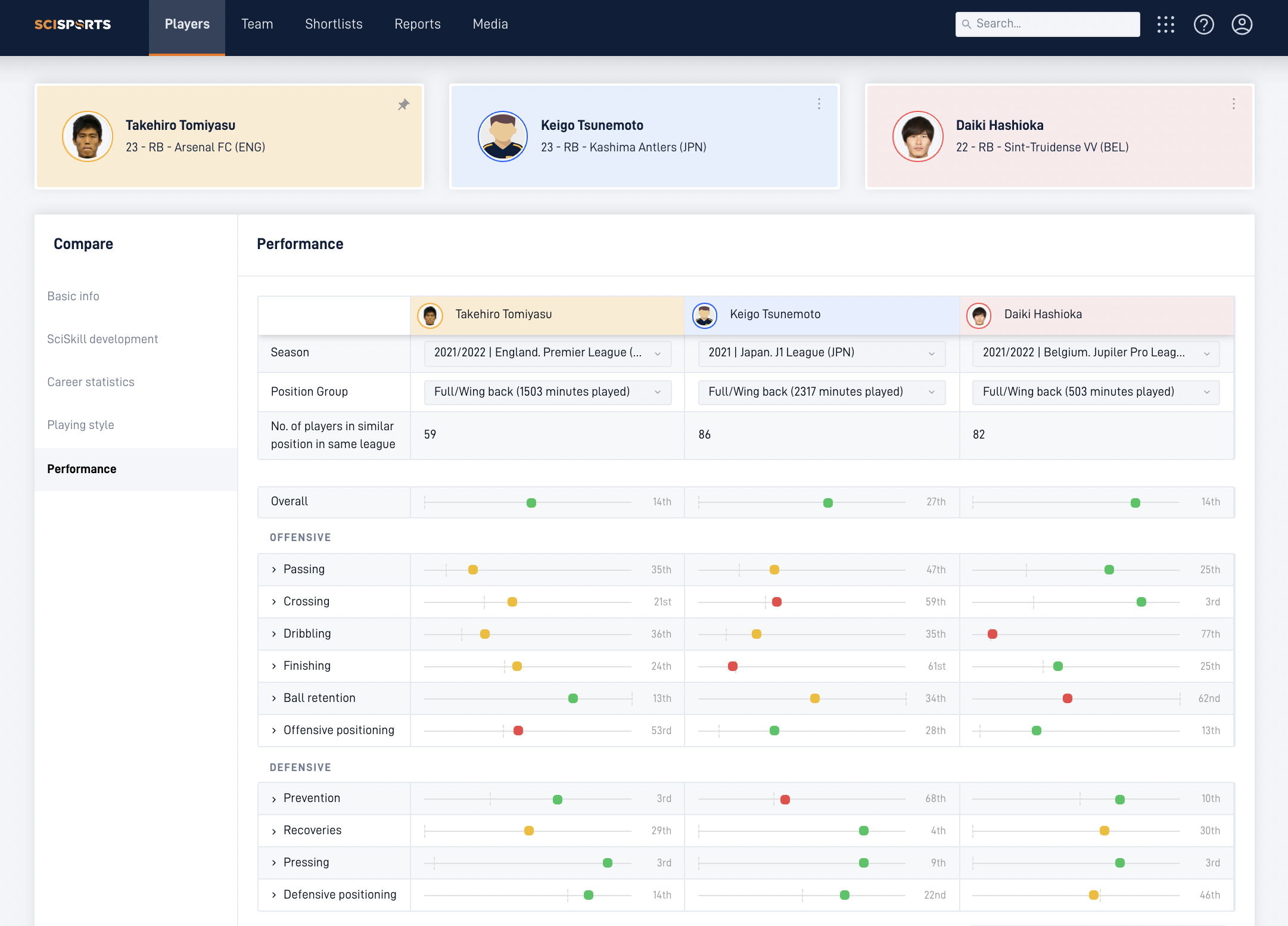
Task: Open Tomiyasu's Season dropdown
Action: pyautogui.click(x=547, y=353)
